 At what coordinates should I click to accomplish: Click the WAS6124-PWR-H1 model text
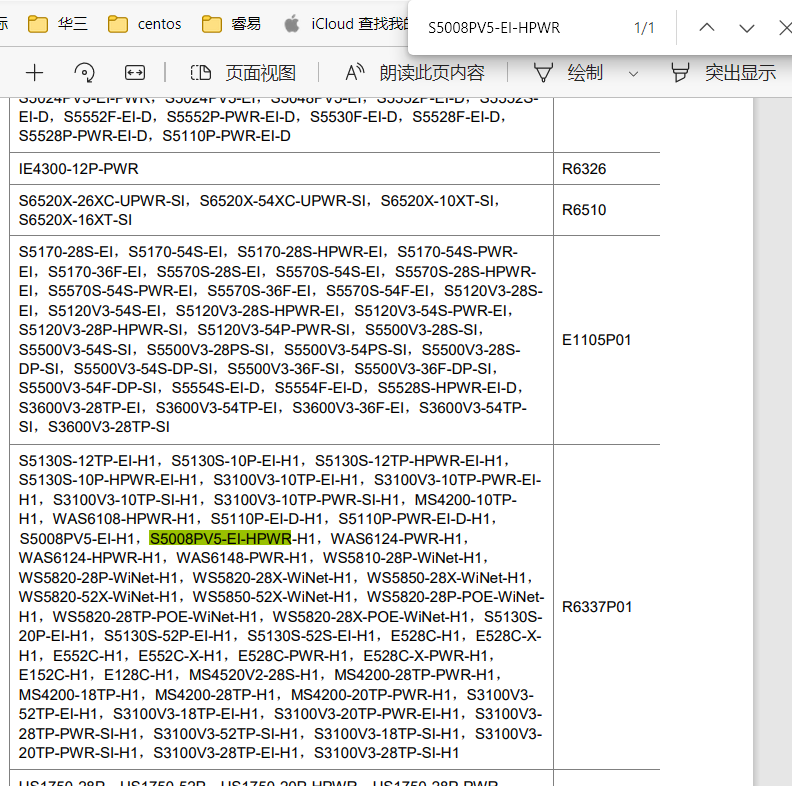point(397,538)
